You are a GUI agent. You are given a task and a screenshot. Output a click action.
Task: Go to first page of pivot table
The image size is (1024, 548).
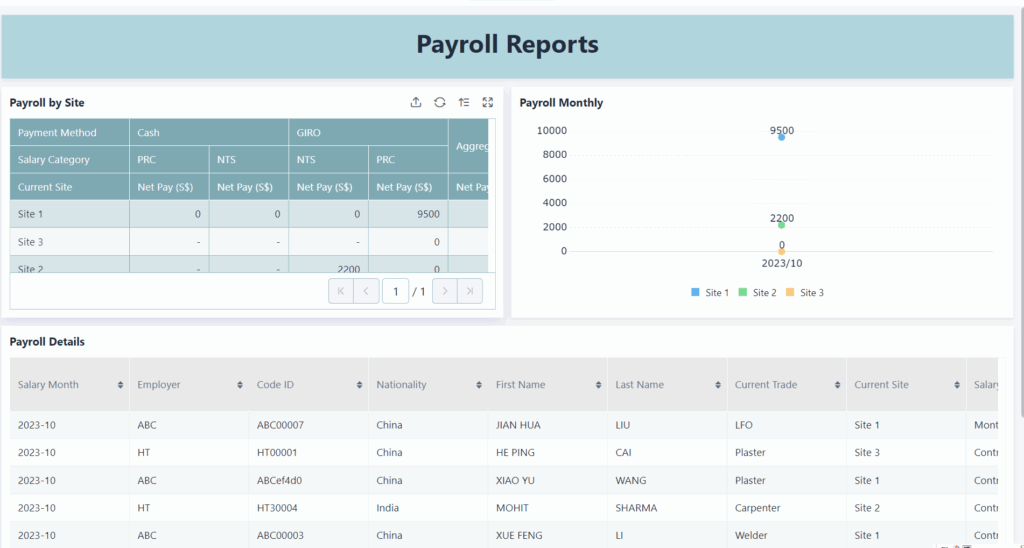coord(341,291)
